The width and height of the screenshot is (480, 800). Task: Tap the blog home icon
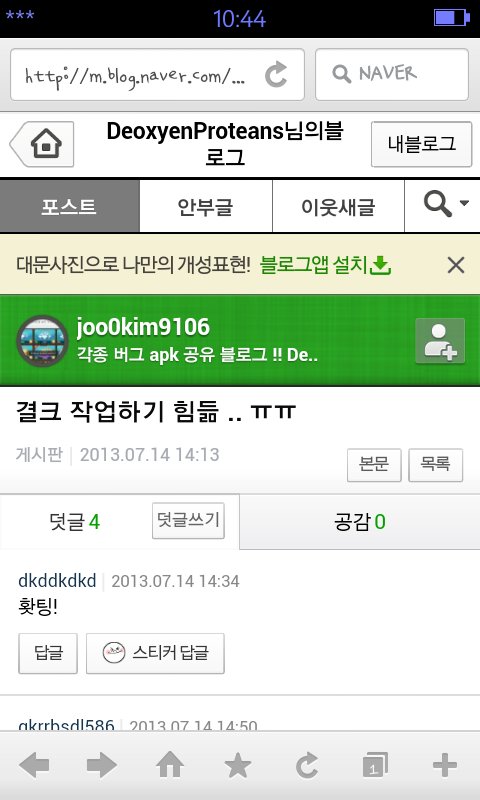point(42,144)
